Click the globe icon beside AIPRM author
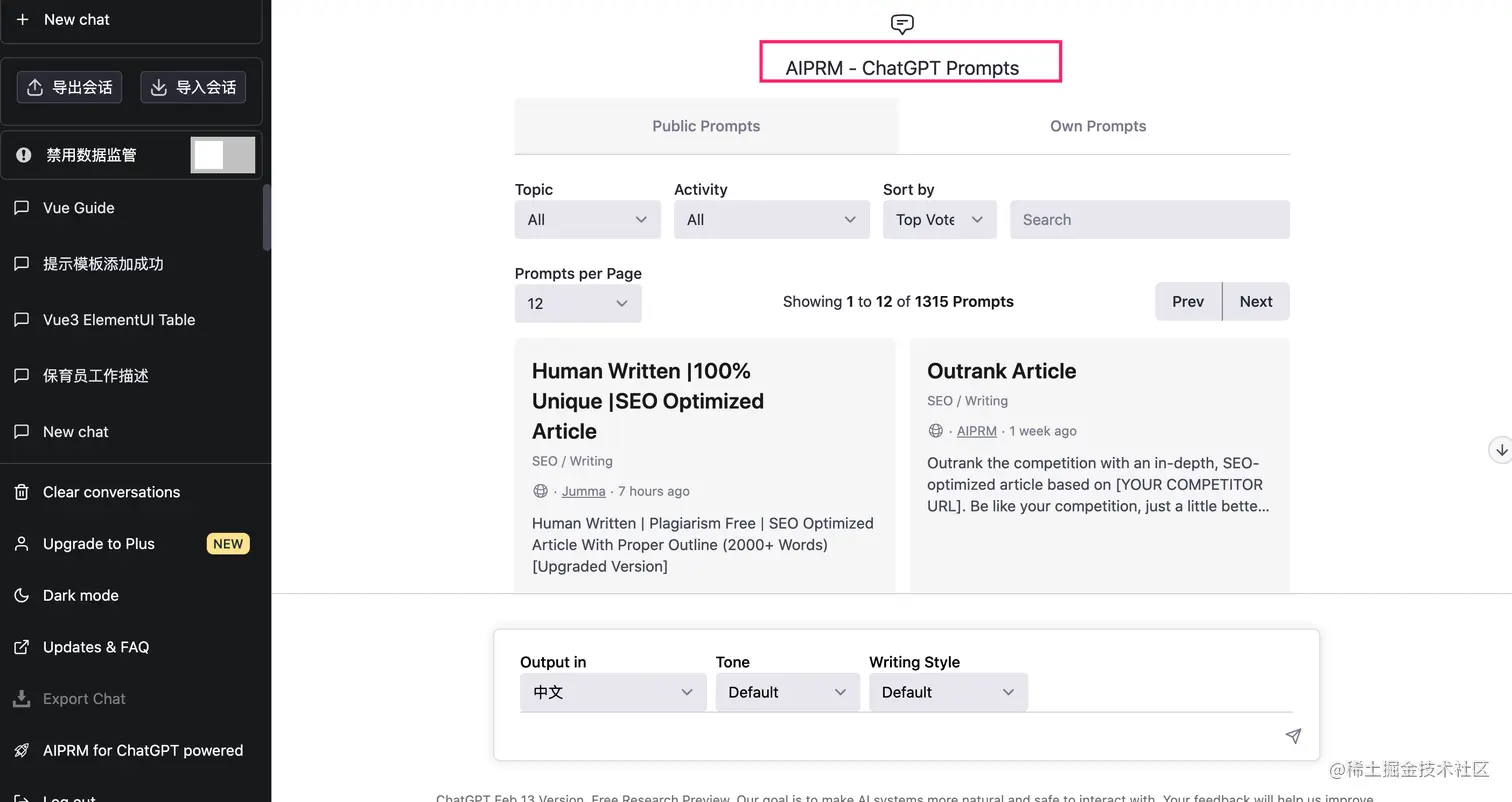Image resolution: width=1512 pixels, height=802 pixels. point(936,431)
